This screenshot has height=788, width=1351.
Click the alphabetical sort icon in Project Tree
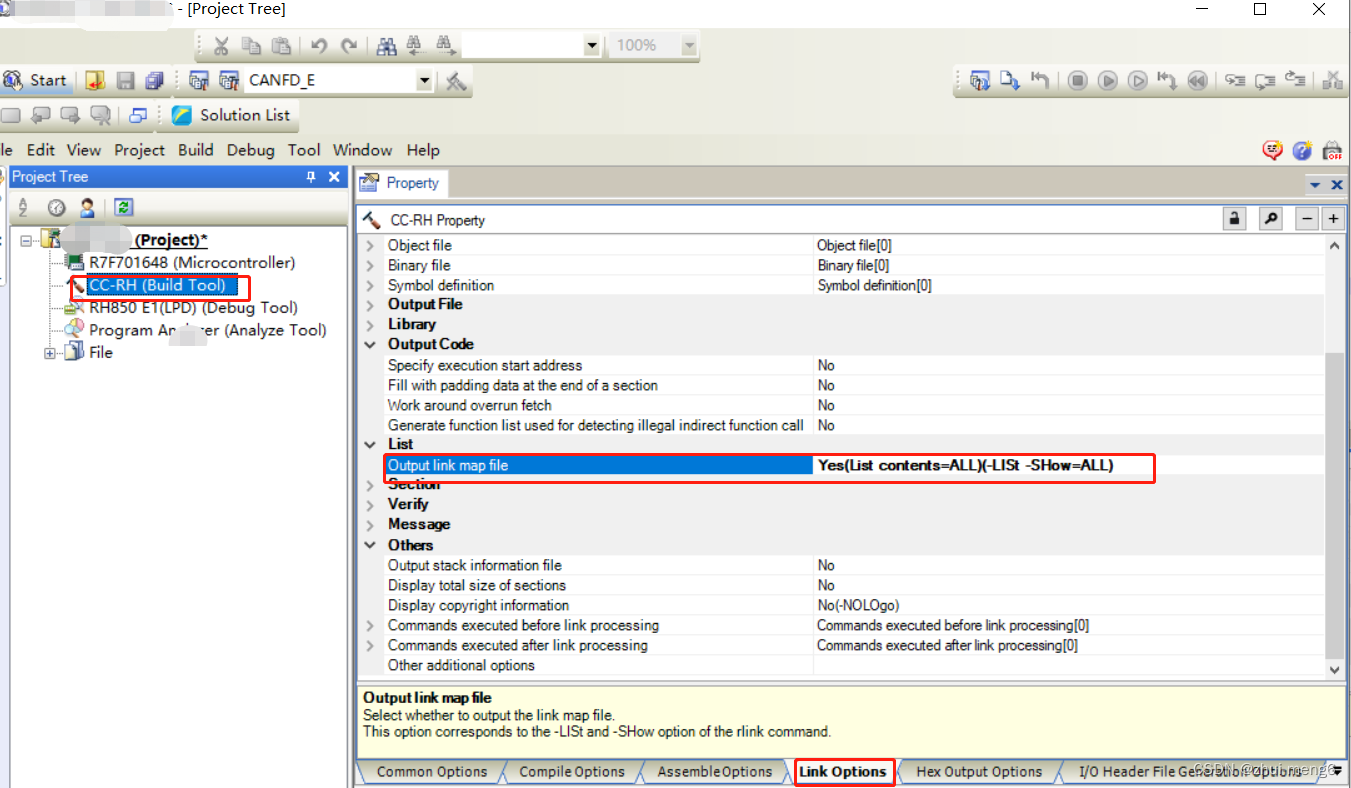(x=23, y=208)
